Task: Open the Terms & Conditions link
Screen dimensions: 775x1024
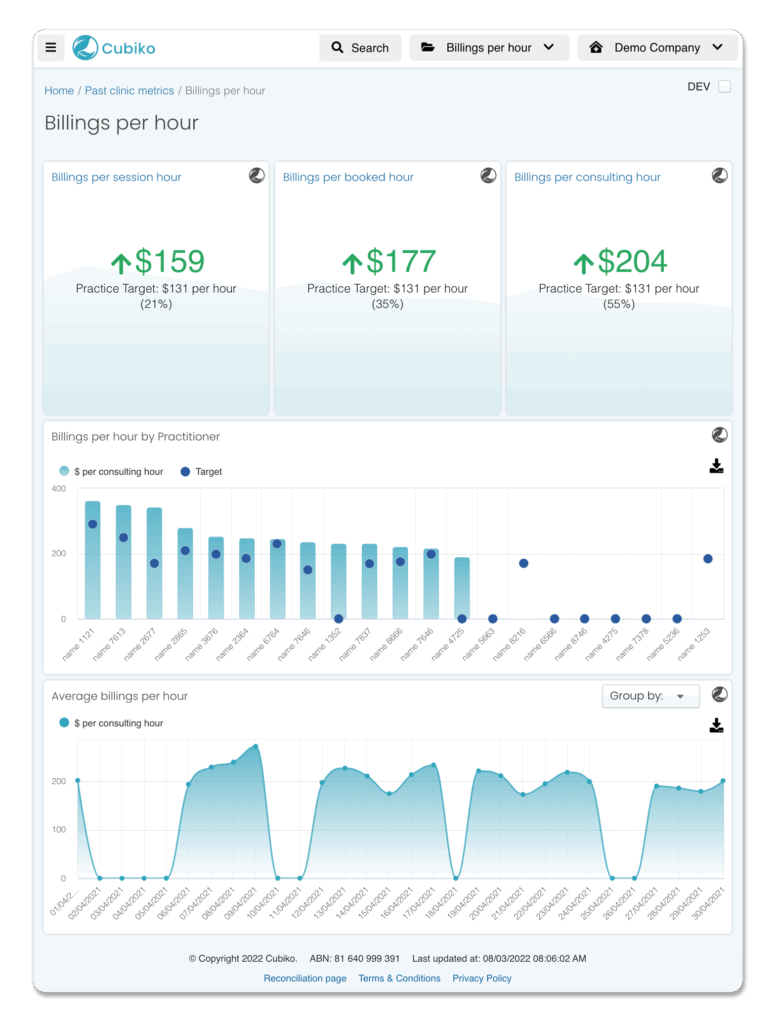Action: coord(400,978)
